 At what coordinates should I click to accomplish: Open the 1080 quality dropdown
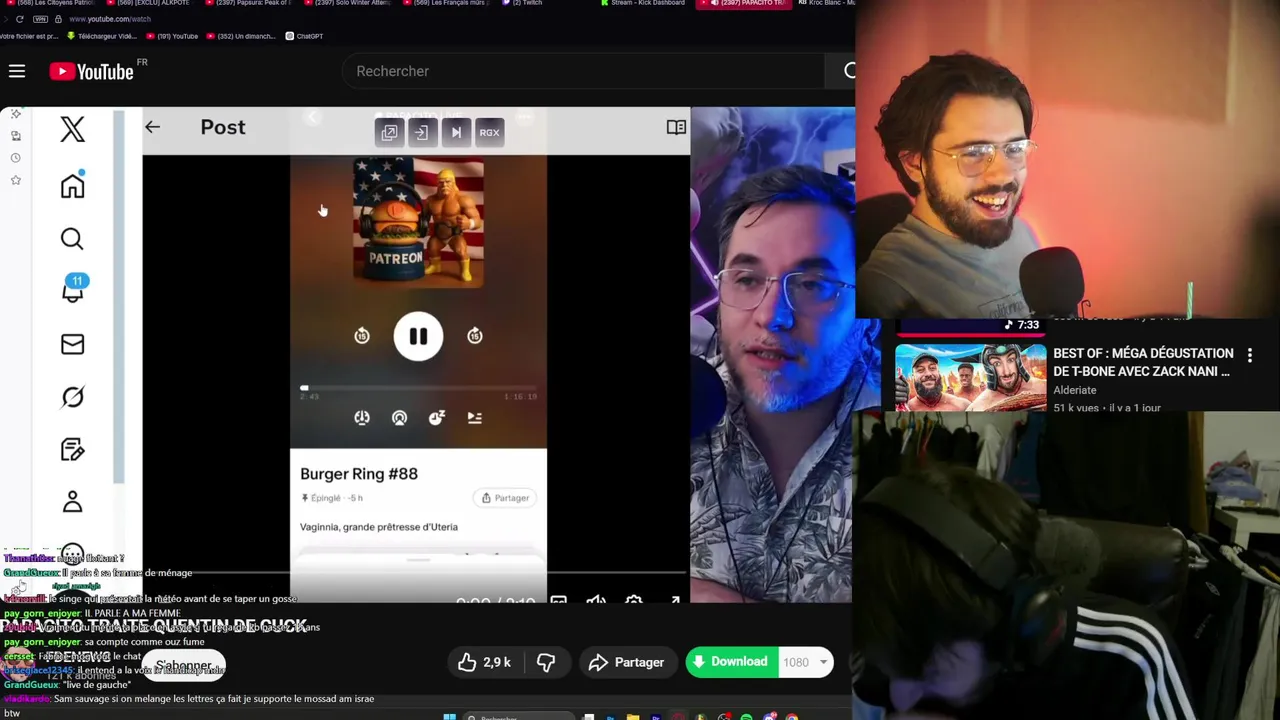tap(806, 662)
